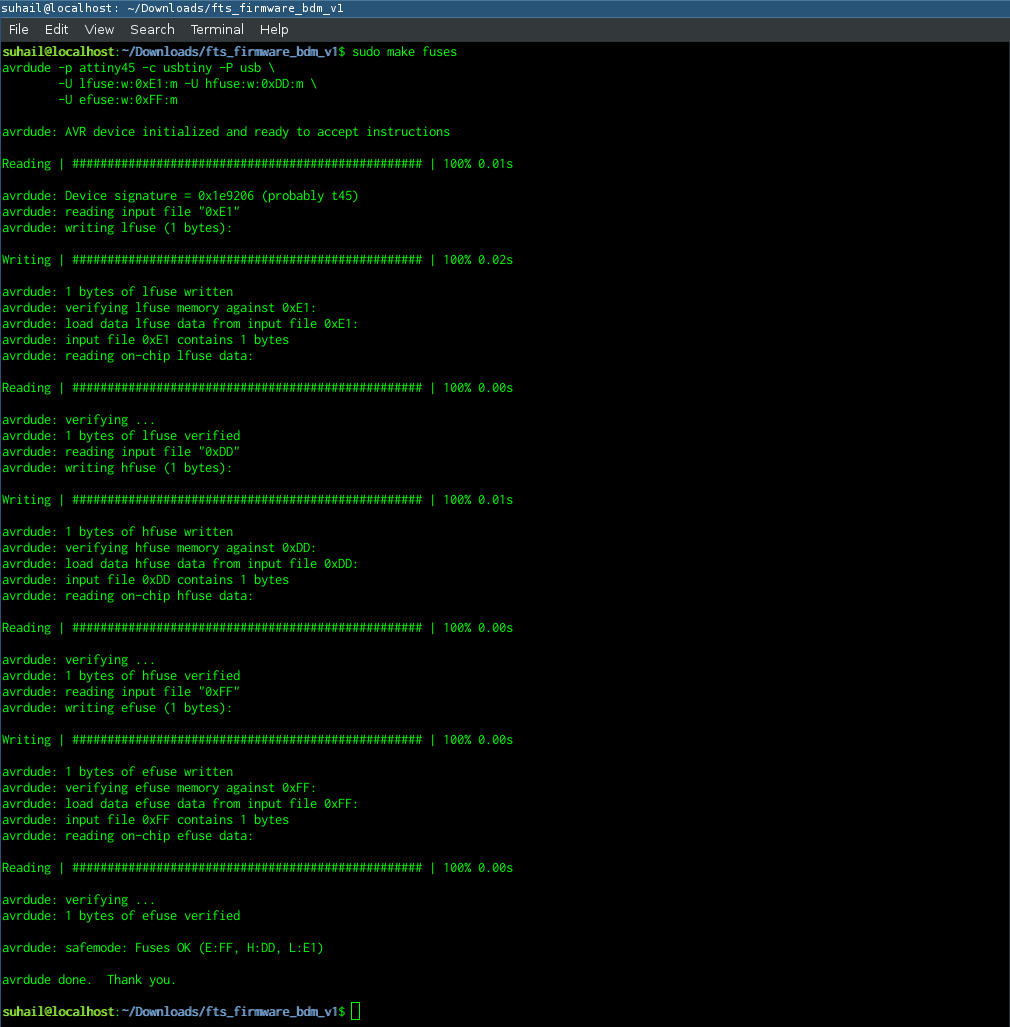Click 'Device signature = 0x1e9206 (probably t45)'
The height and width of the screenshot is (1027, 1010).
tap(212, 196)
